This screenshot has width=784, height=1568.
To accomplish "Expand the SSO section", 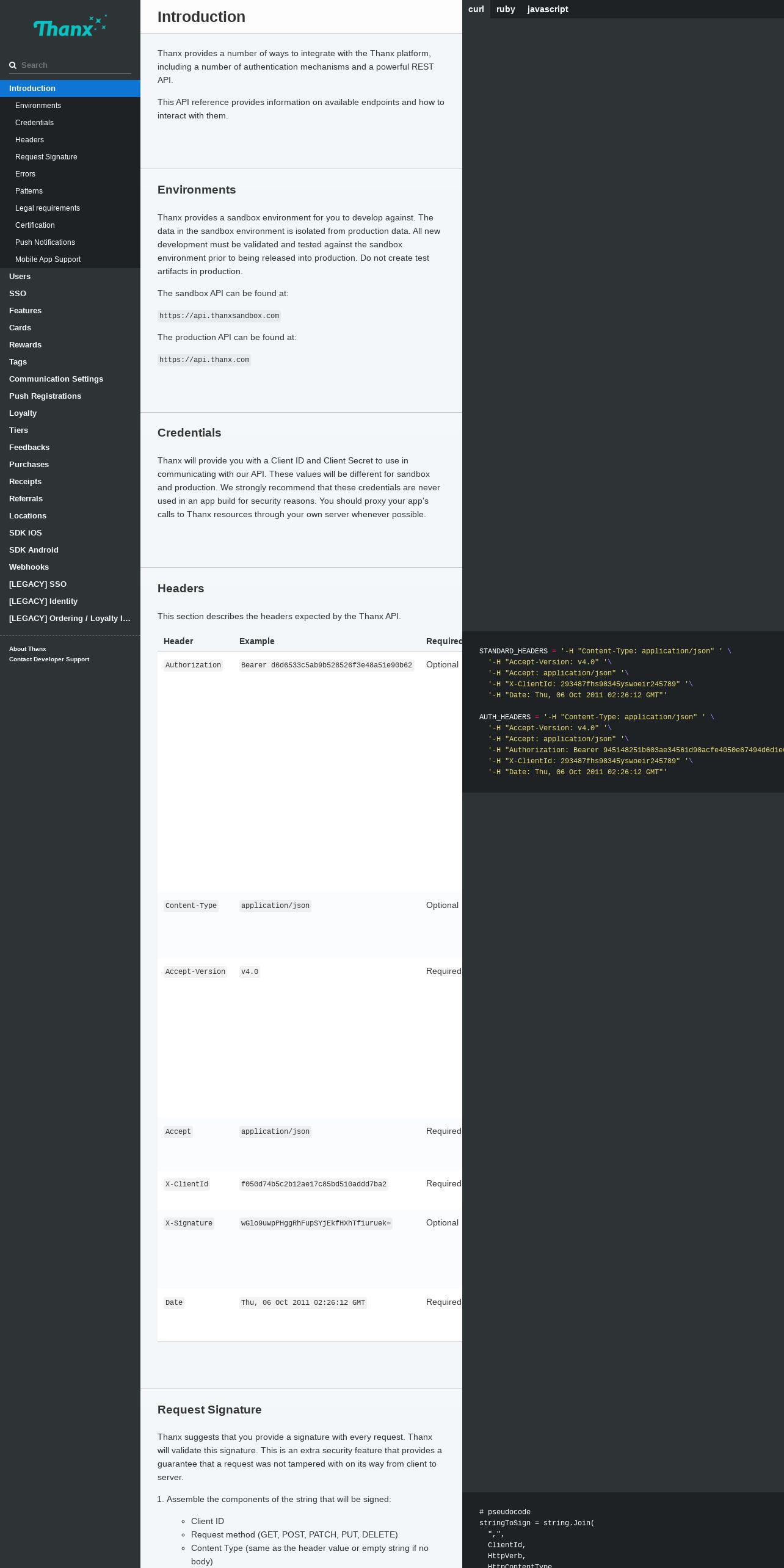I will point(70,294).
